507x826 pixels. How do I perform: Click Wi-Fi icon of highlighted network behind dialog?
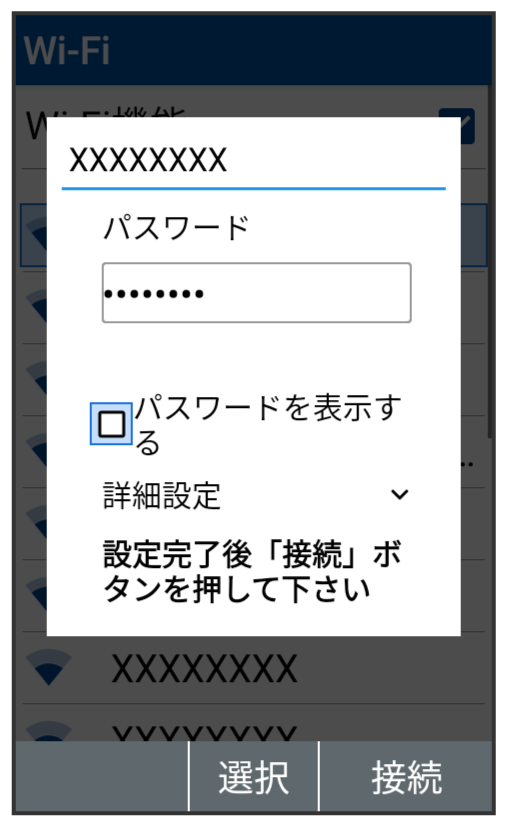pos(36,235)
